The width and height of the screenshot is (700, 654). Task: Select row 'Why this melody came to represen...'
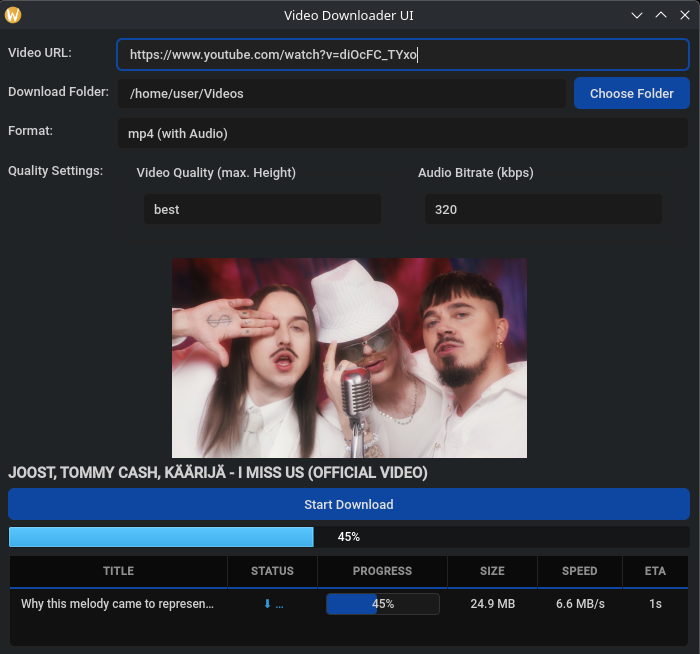click(349, 604)
